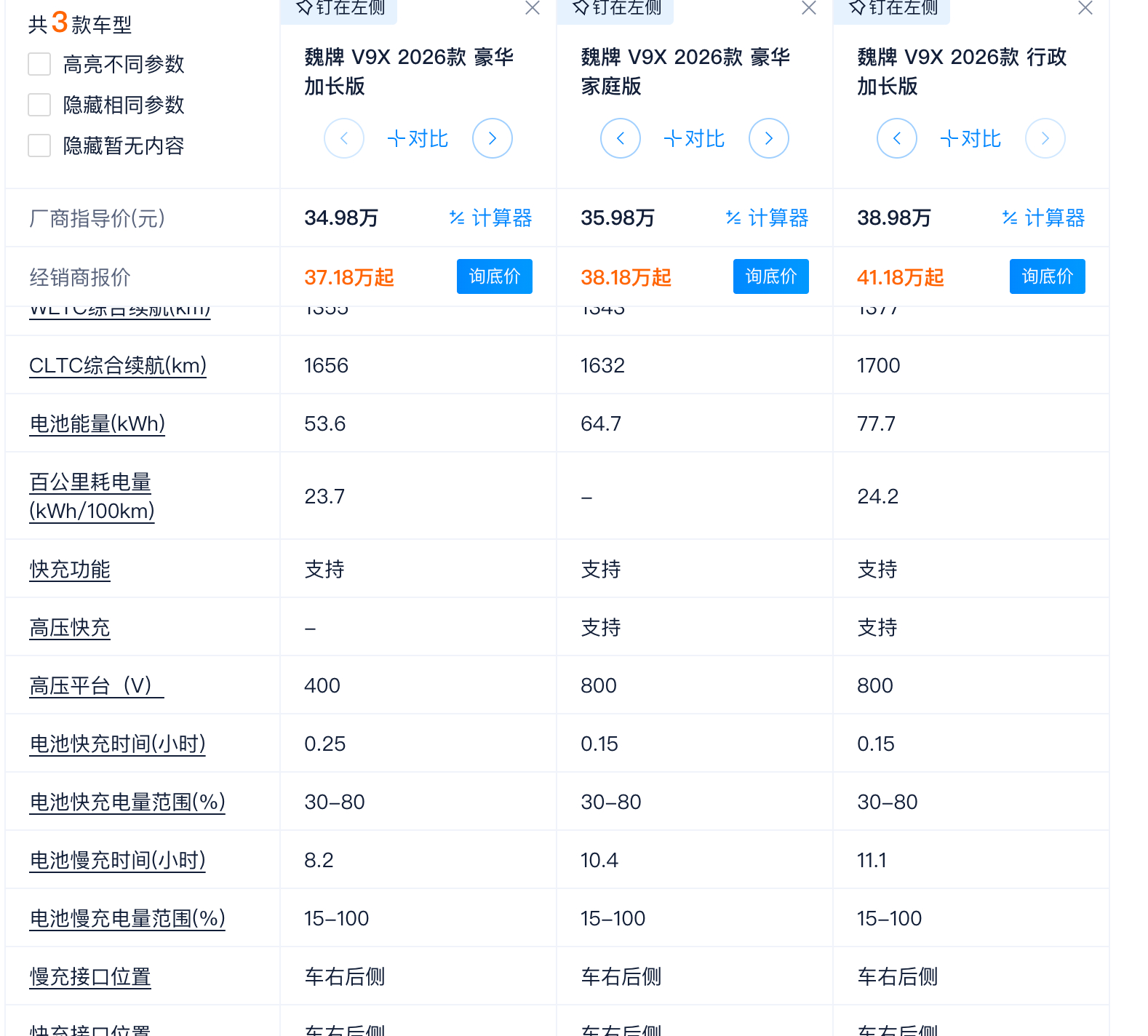Pin 豪华加长版 column to the left
The image size is (1148, 1036).
[x=340, y=8]
